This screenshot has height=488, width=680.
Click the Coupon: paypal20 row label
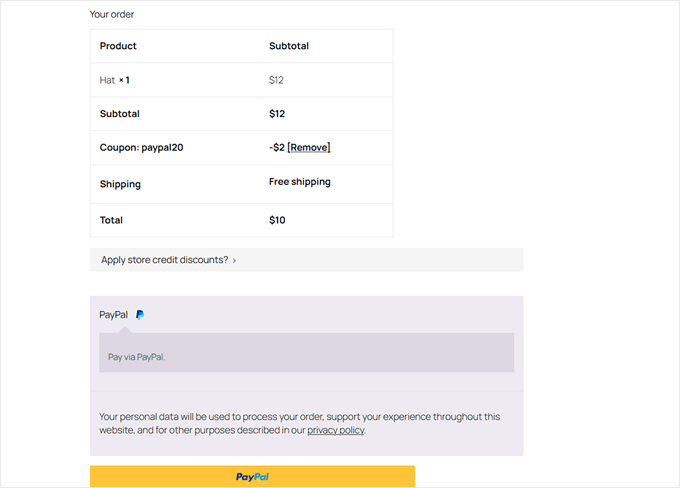click(x=141, y=147)
